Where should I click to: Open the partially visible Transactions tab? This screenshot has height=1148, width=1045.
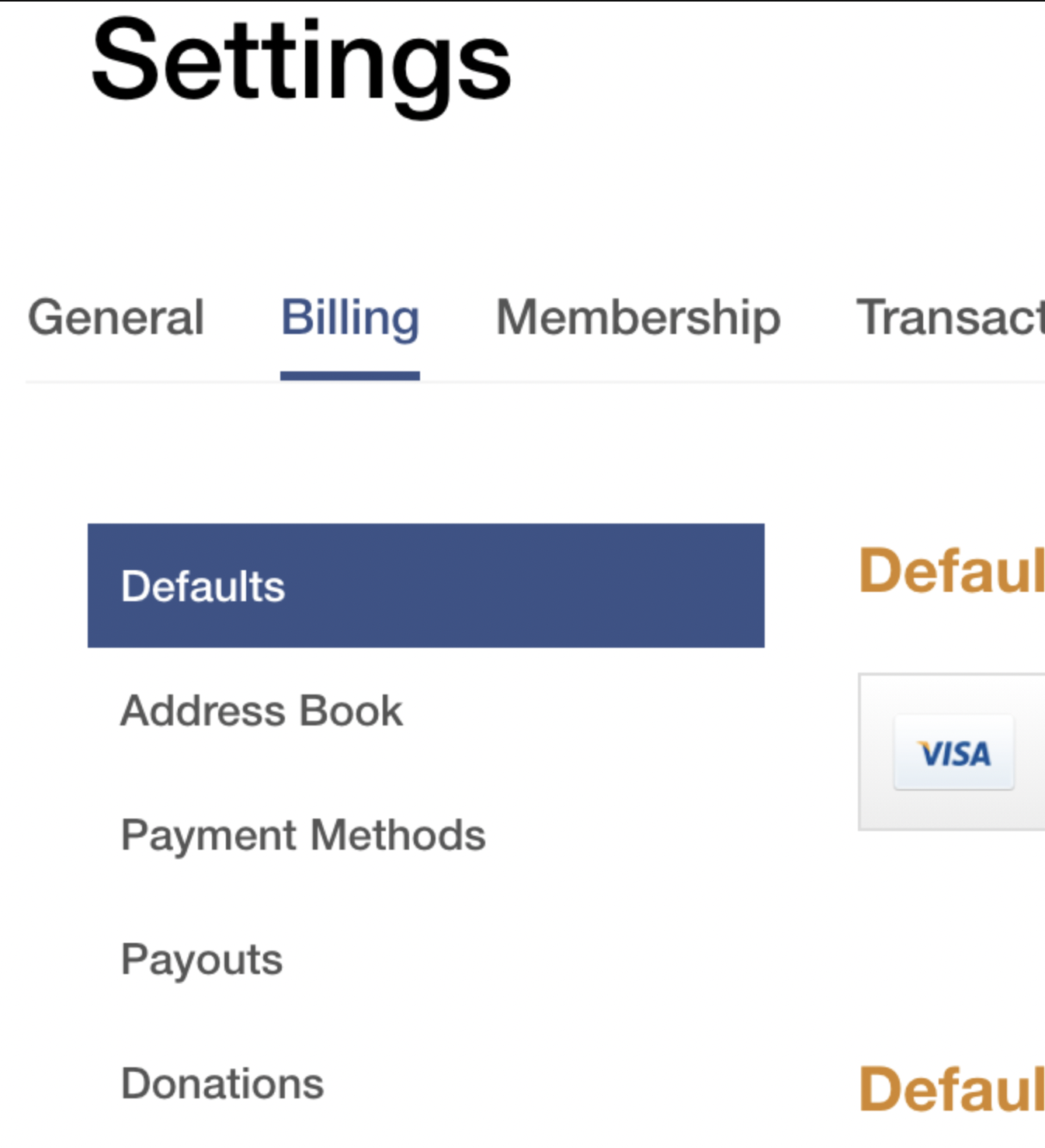tap(949, 318)
